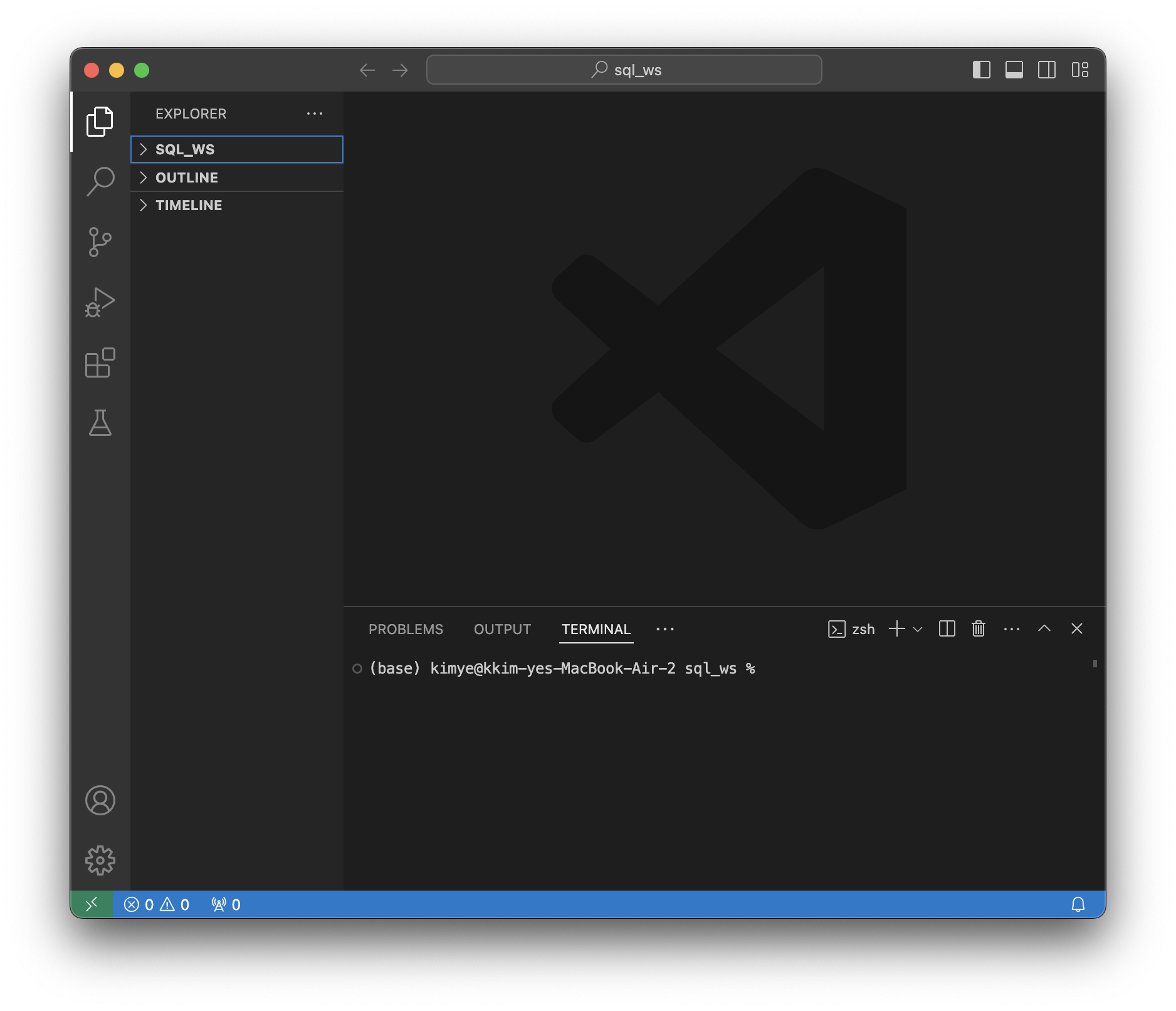Image resolution: width=1176 pixels, height=1011 pixels.
Task: Show additional panel tabs via ellipsis
Action: pyautogui.click(x=665, y=629)
